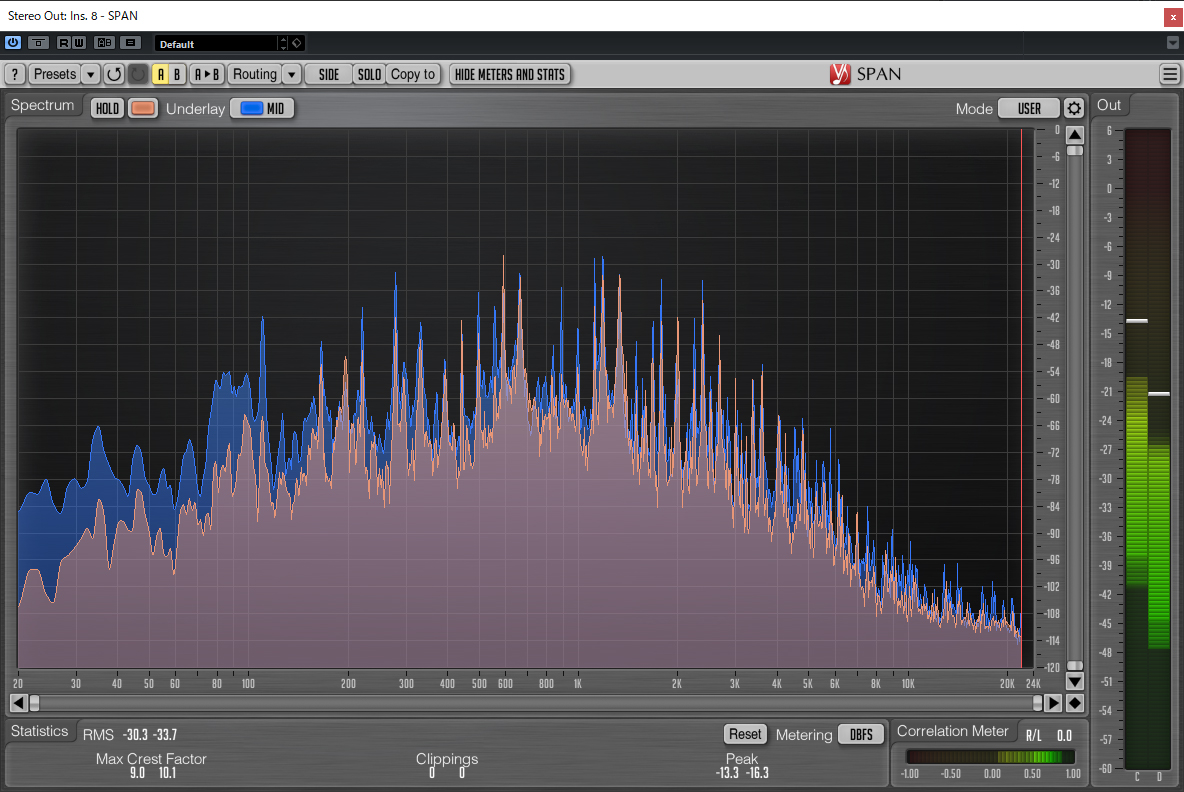This screenshot has height=792, width=1184.
Task: Click the RMS value -33.7
Action: [x=165, y=735]
